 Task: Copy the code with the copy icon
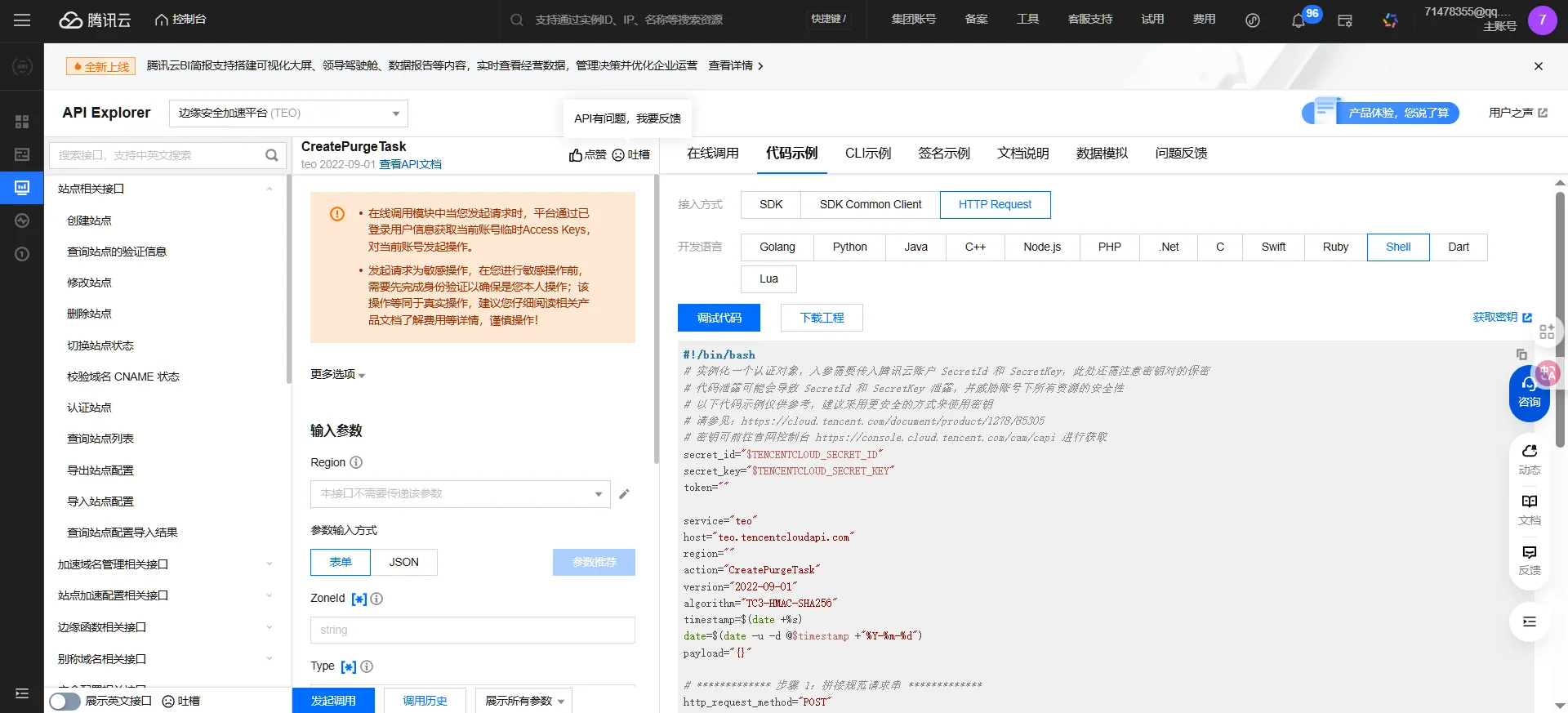pyautogui.click(x=1521, y=354)
